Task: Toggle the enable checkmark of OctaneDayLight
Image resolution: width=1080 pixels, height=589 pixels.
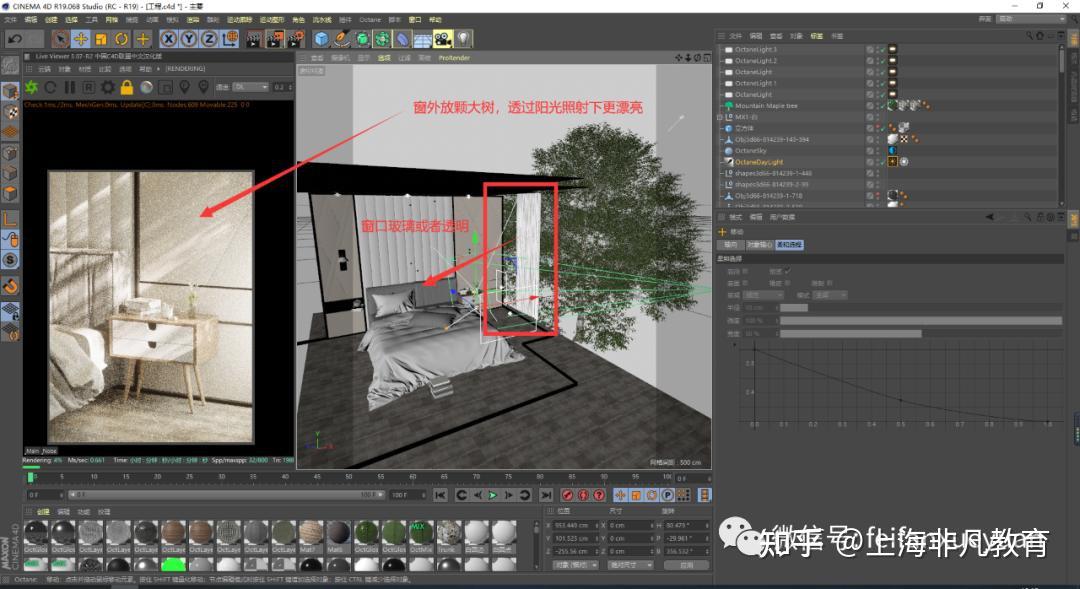Action: coord(882,161)
